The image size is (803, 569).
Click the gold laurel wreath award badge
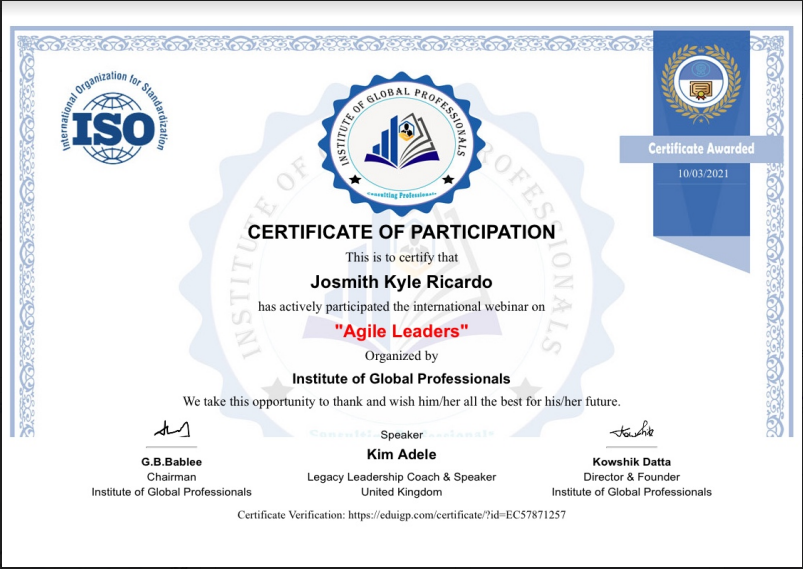tap(701, 83)
